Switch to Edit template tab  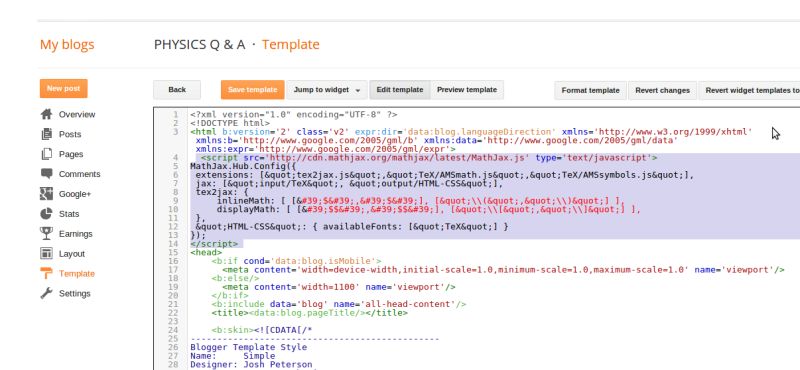(399, 90)
